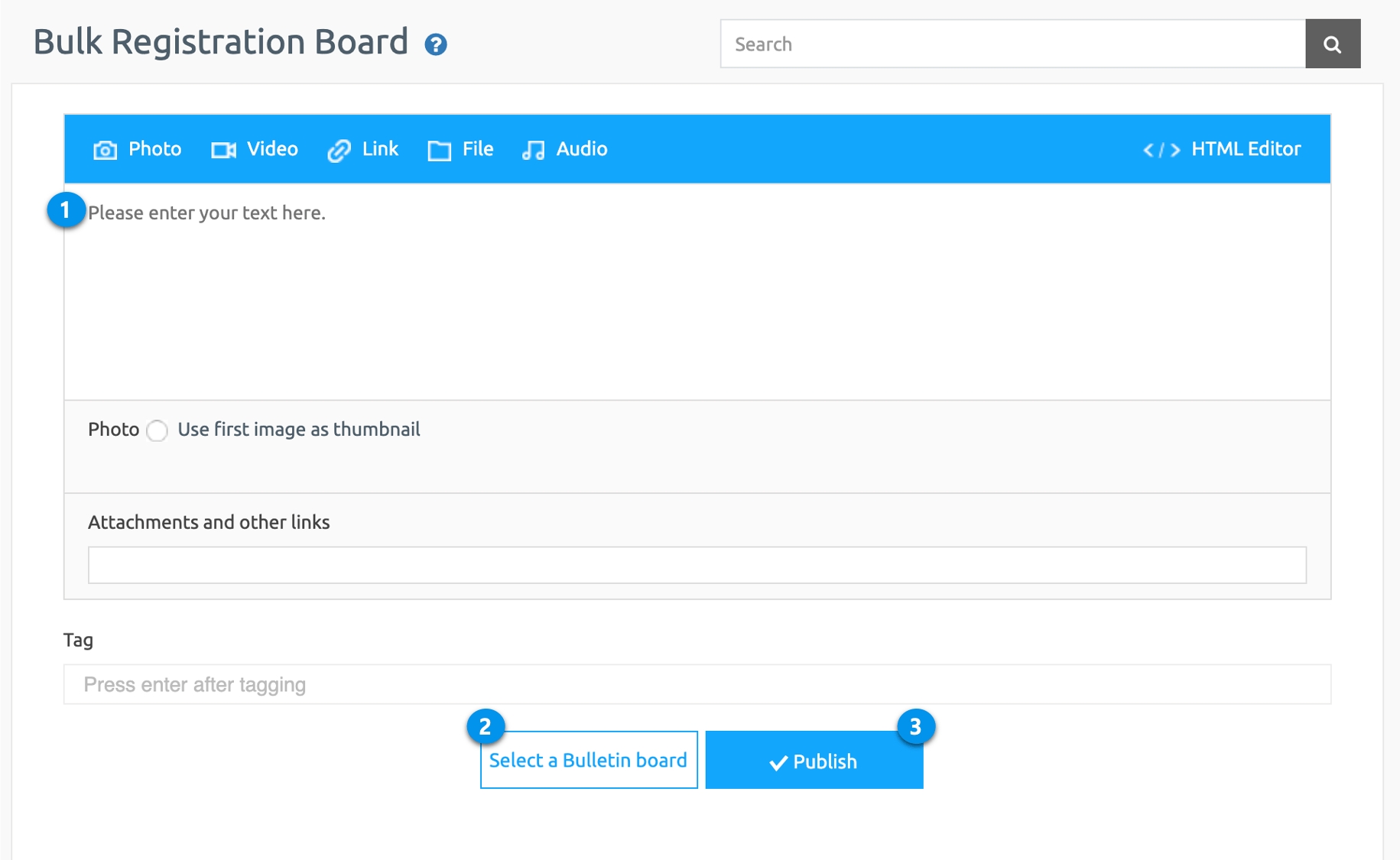The width and height of the screenshot is (1400, 860).
Task: Open the help question mark icon
Action: [x=436, y=44]
